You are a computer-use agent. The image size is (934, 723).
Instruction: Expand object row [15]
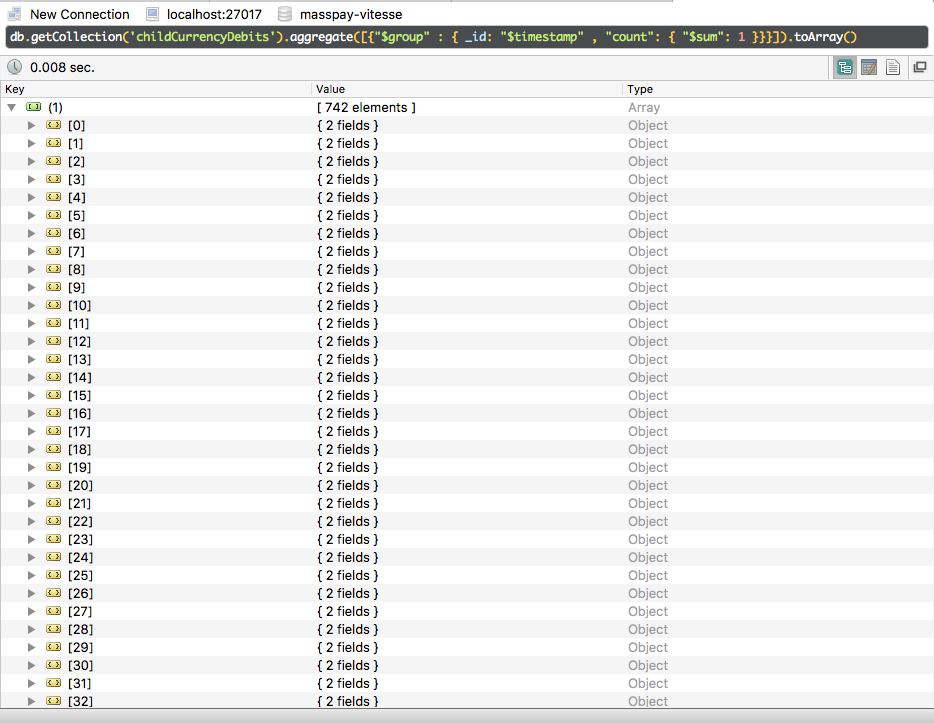(x=32, y=395)
